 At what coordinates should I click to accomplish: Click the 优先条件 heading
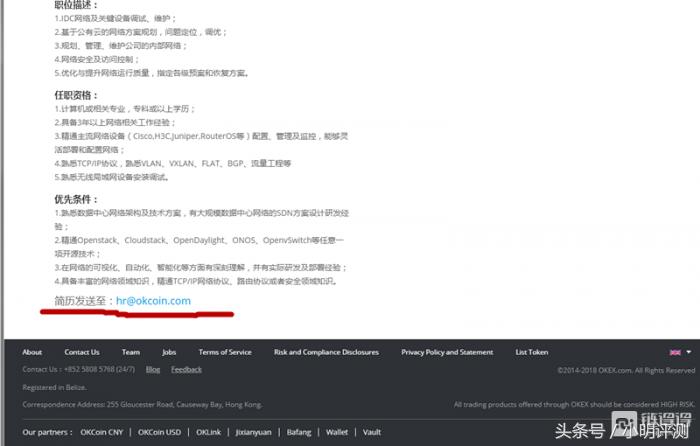(76, 200)
